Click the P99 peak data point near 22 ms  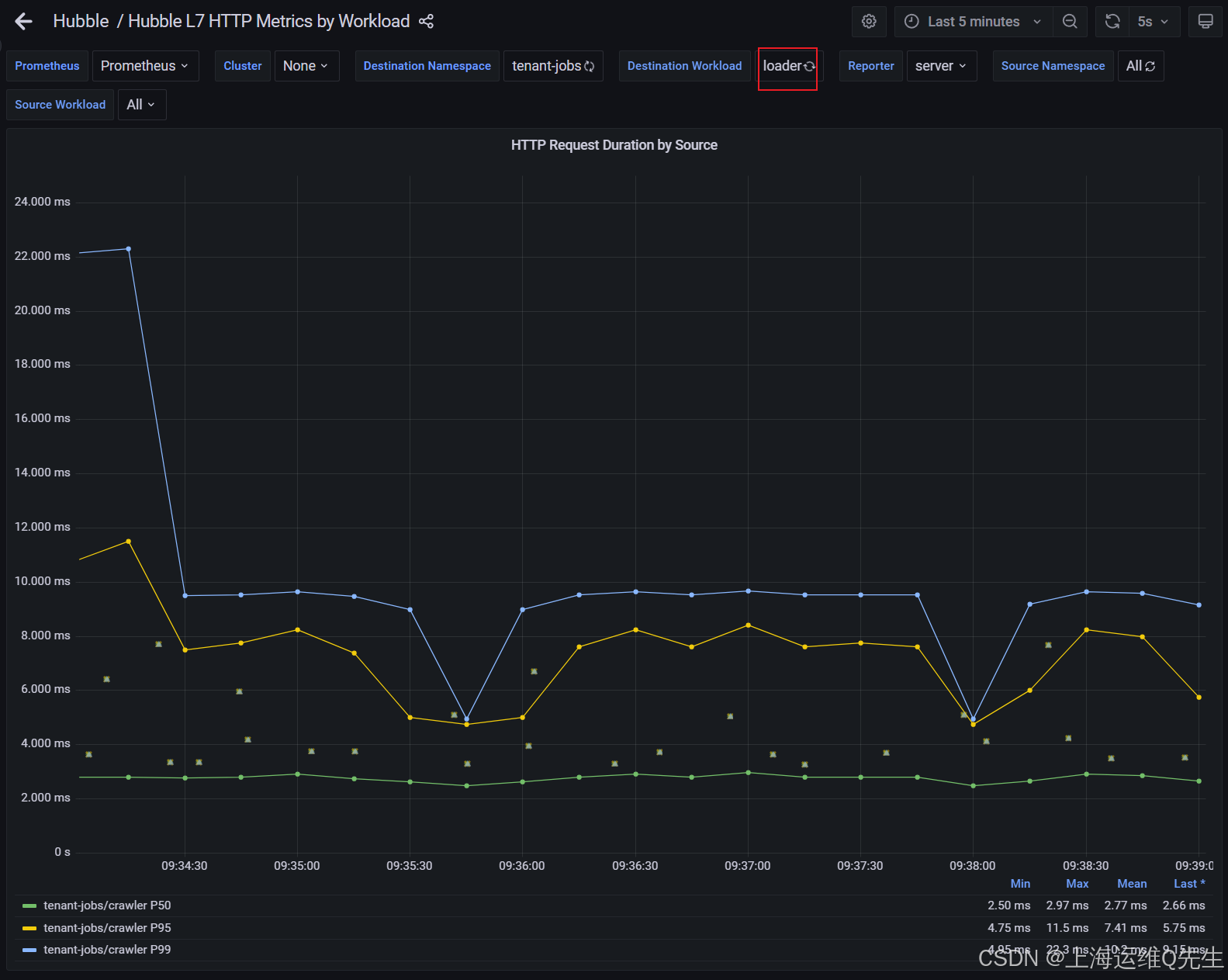[128, 249]
